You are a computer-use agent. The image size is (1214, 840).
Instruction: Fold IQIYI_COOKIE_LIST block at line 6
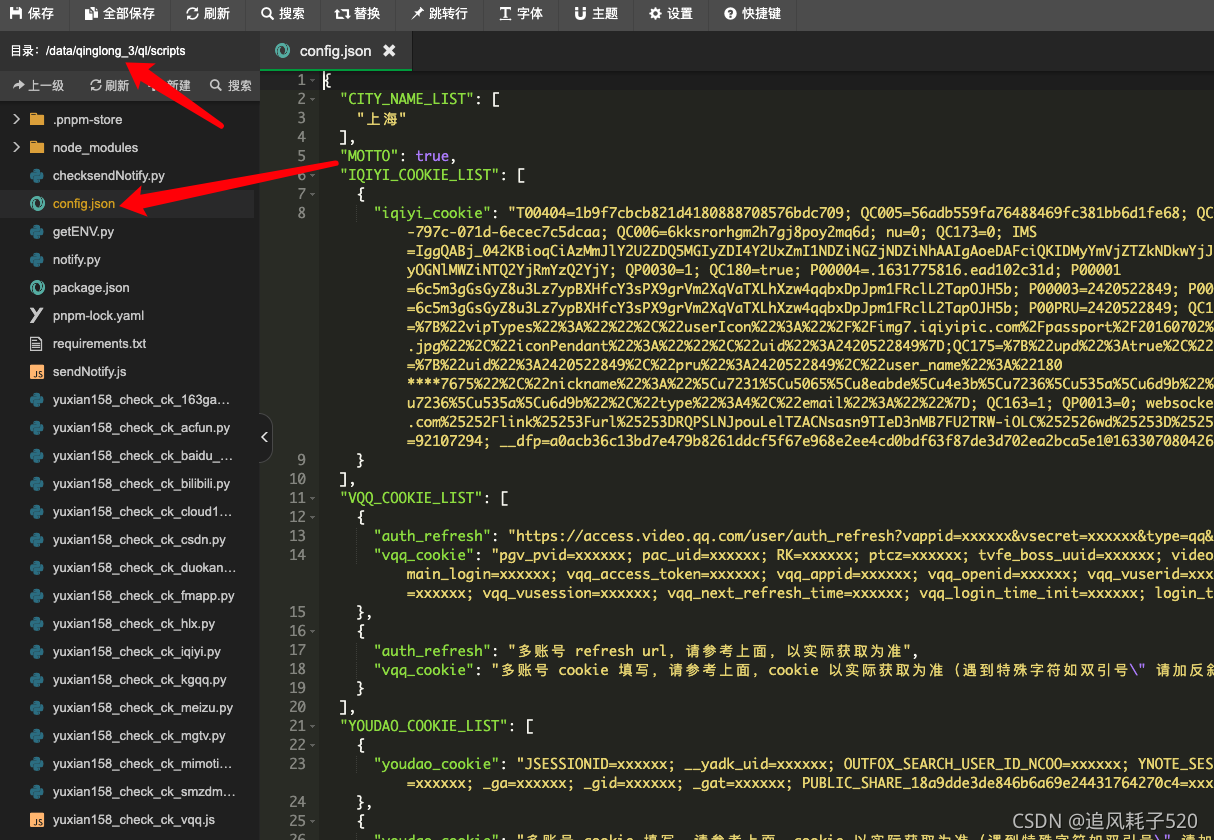pos(315,175)
